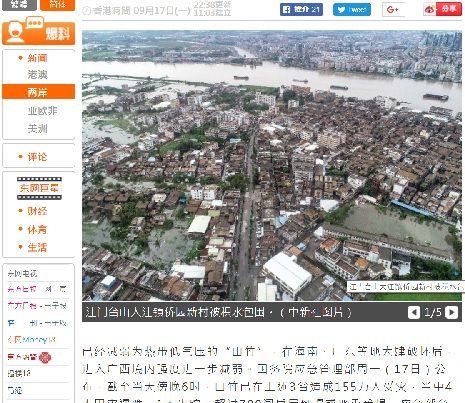465x403 pixels.
Task: Go to next photo in slideshow
Action: 451,312
